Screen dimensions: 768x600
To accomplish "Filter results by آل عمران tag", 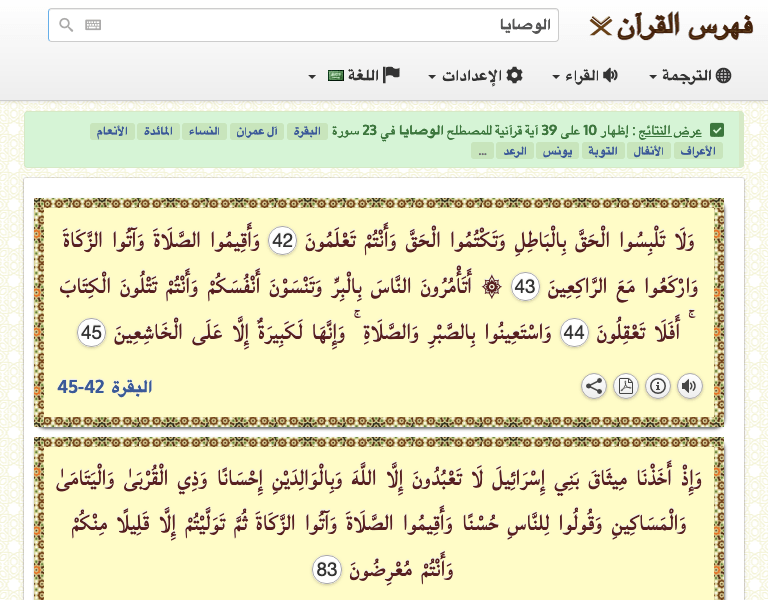I will [257, 131].
